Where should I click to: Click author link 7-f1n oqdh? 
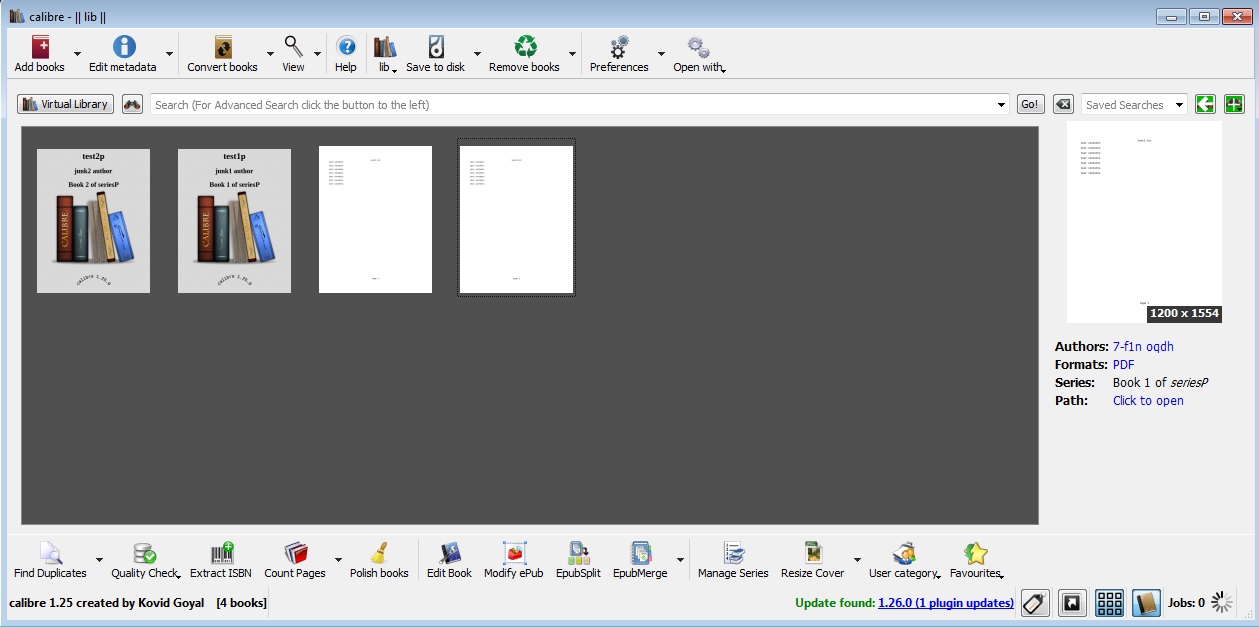pyautogui.click(x=1143, y=347)
